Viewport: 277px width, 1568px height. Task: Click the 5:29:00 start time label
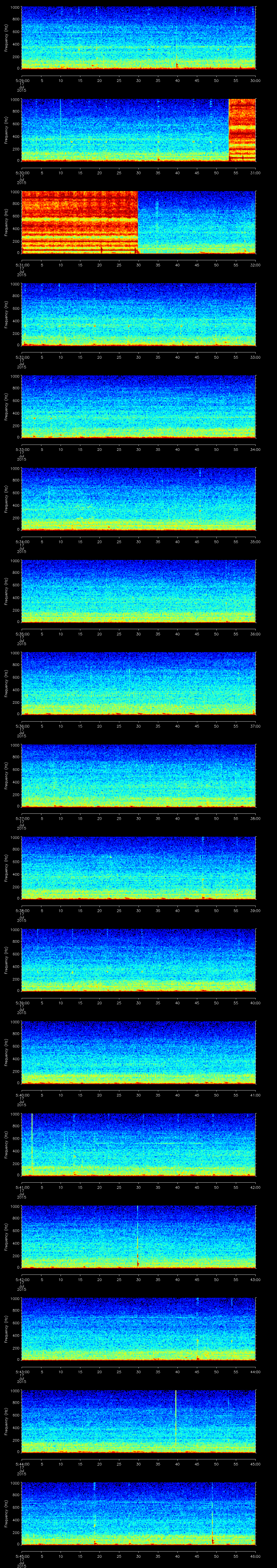coord(22,80)
